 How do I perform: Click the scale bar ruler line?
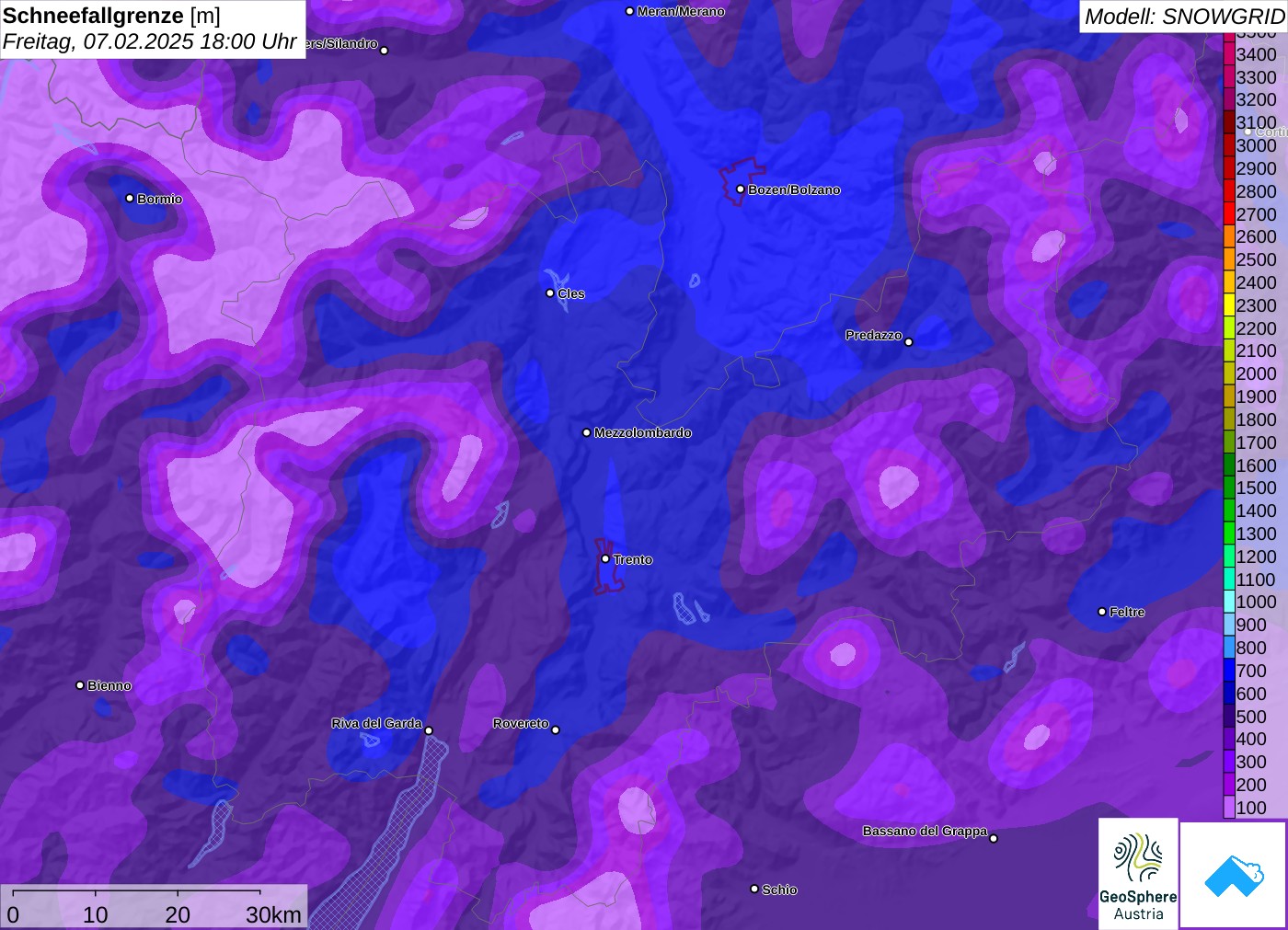(x=136, y=891)
